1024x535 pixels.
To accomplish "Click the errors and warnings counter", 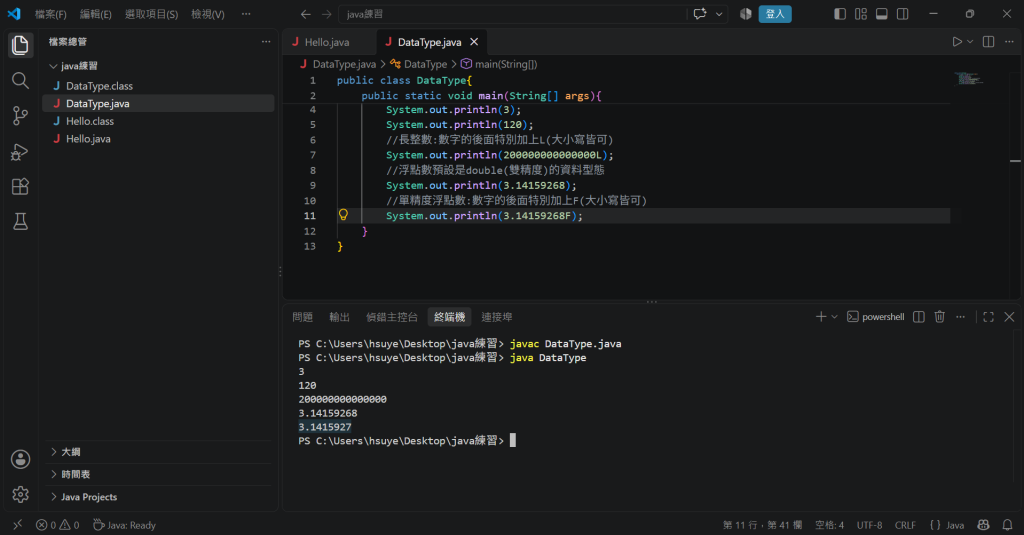I will point(57,525).
